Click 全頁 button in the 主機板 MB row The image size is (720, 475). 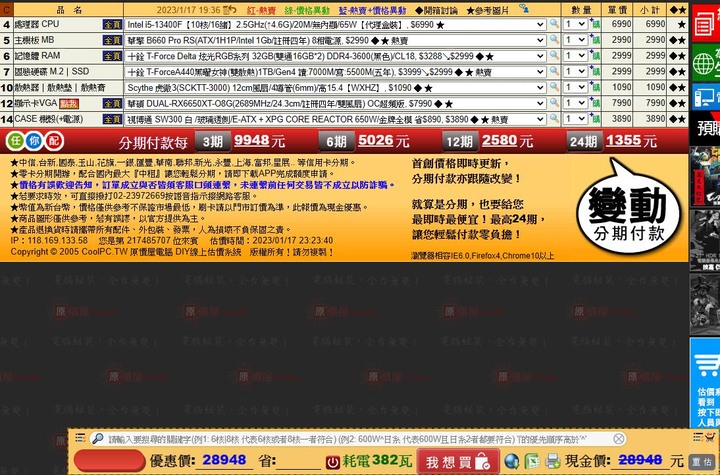(112, 40)
